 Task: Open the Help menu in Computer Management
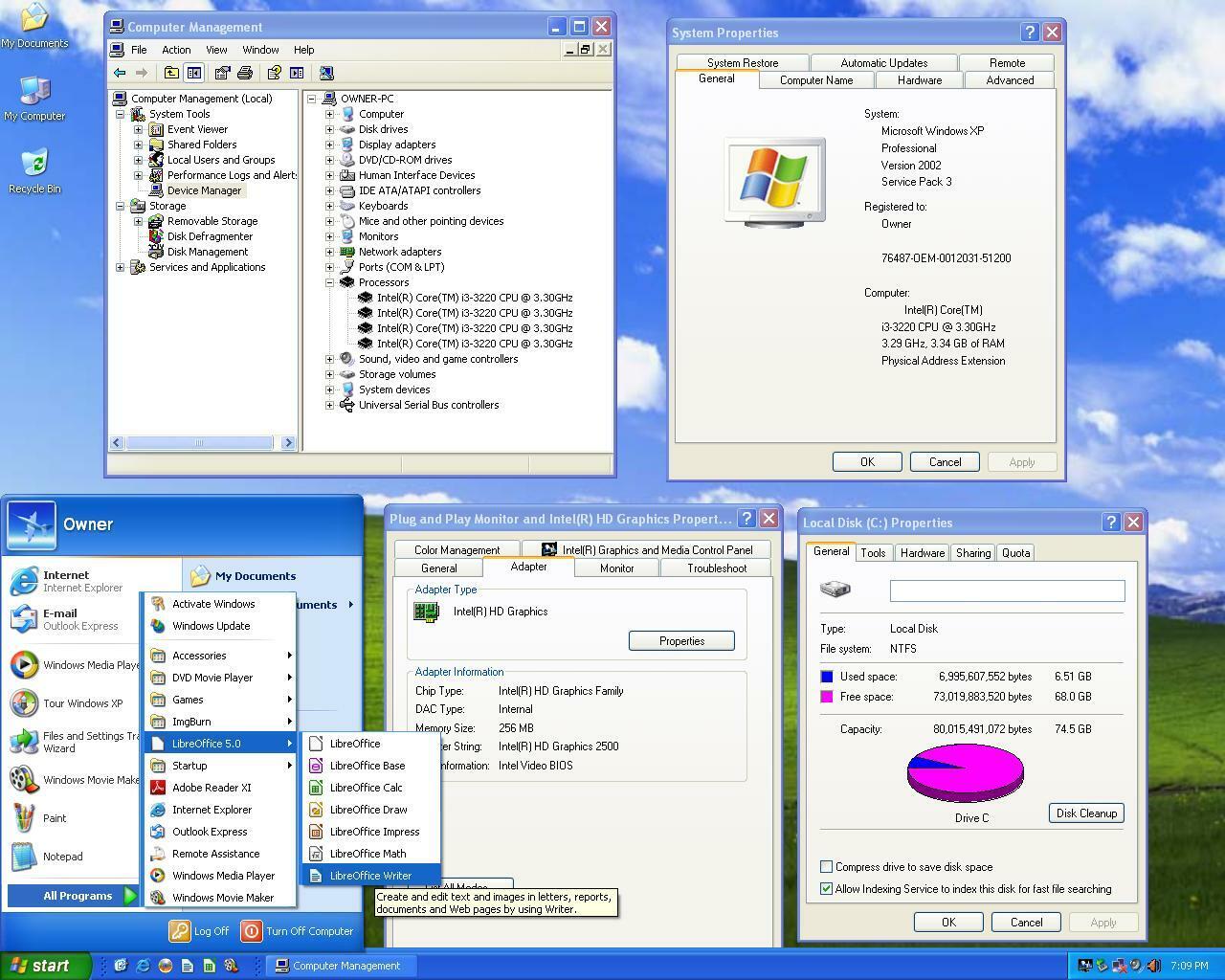coord(303,50)
